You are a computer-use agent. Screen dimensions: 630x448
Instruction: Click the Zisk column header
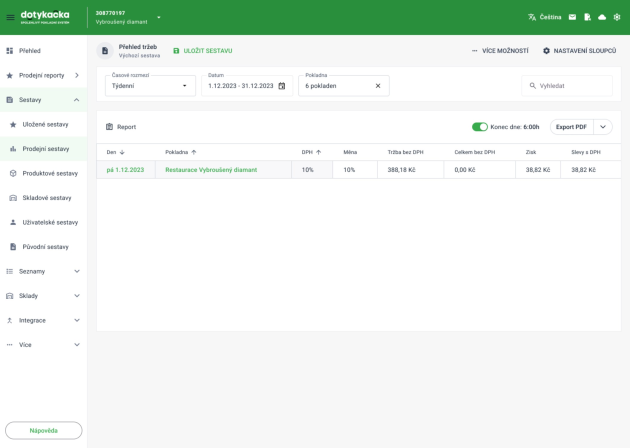[x=531, y=152]
